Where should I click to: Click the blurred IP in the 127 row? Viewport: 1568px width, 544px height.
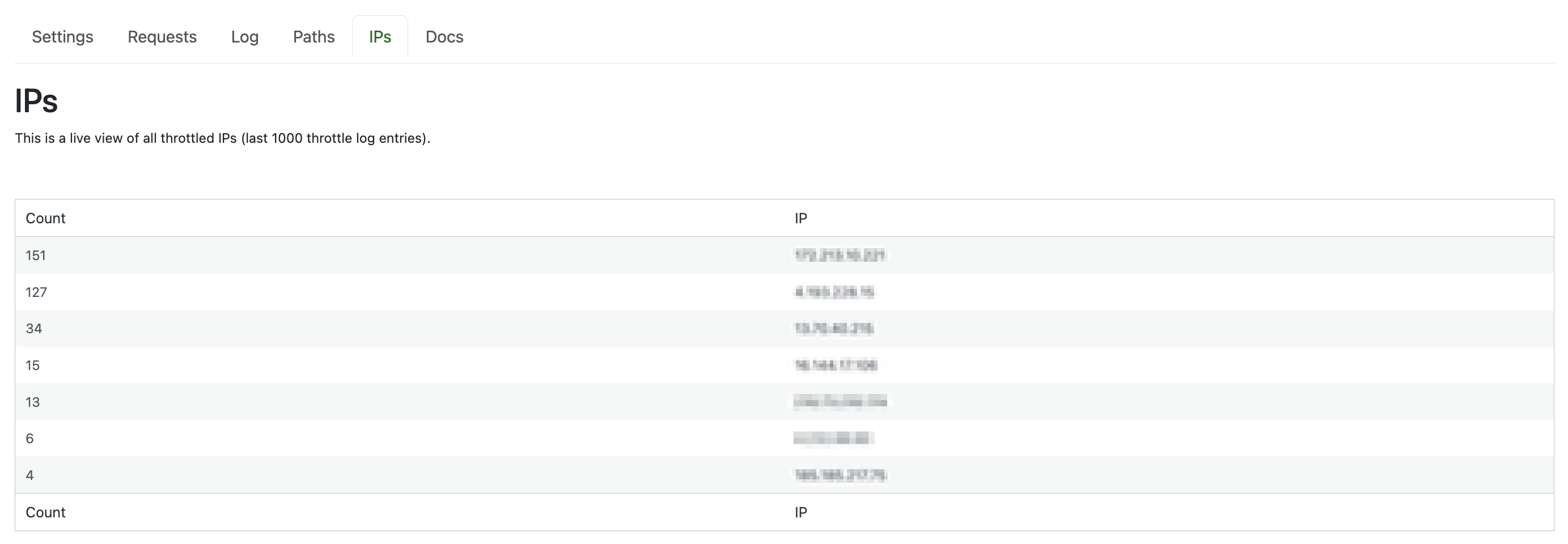click(x=834, y=292)
